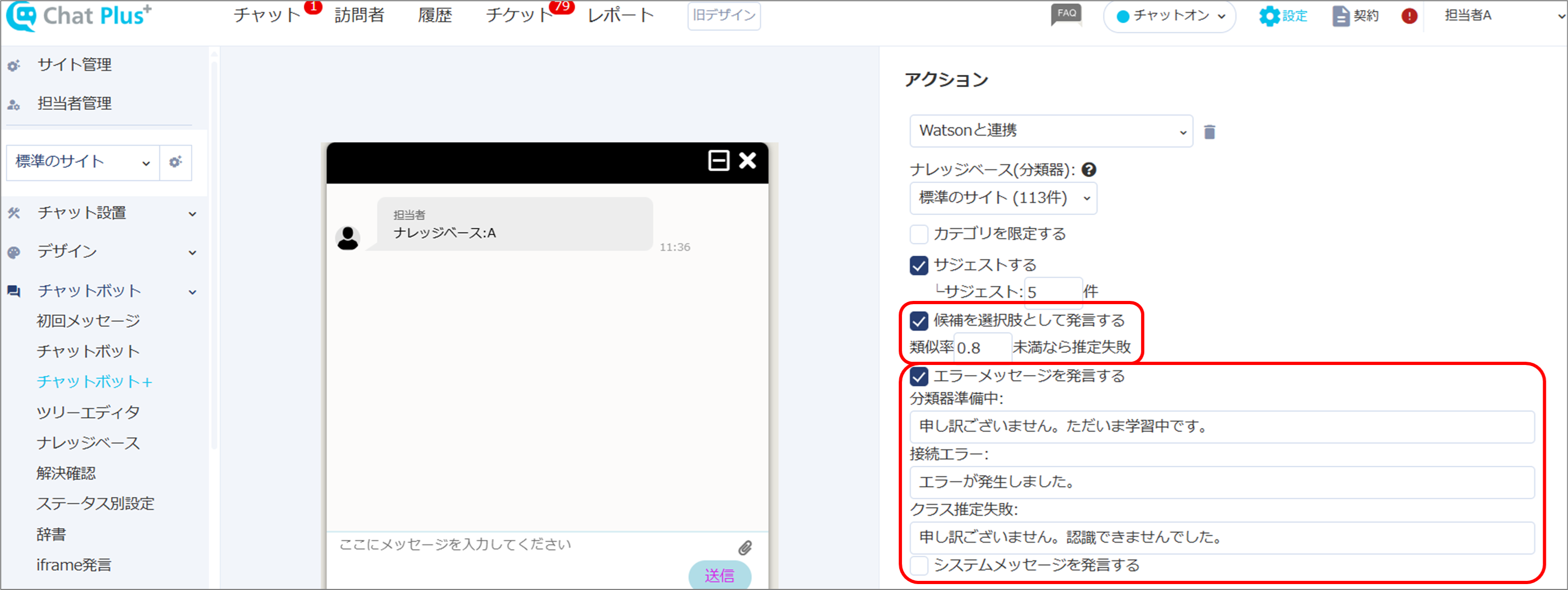This screenshot has width=1568, height=590.
Task: Open チャットボット sub-item link
Action: (x=88, y=351)
